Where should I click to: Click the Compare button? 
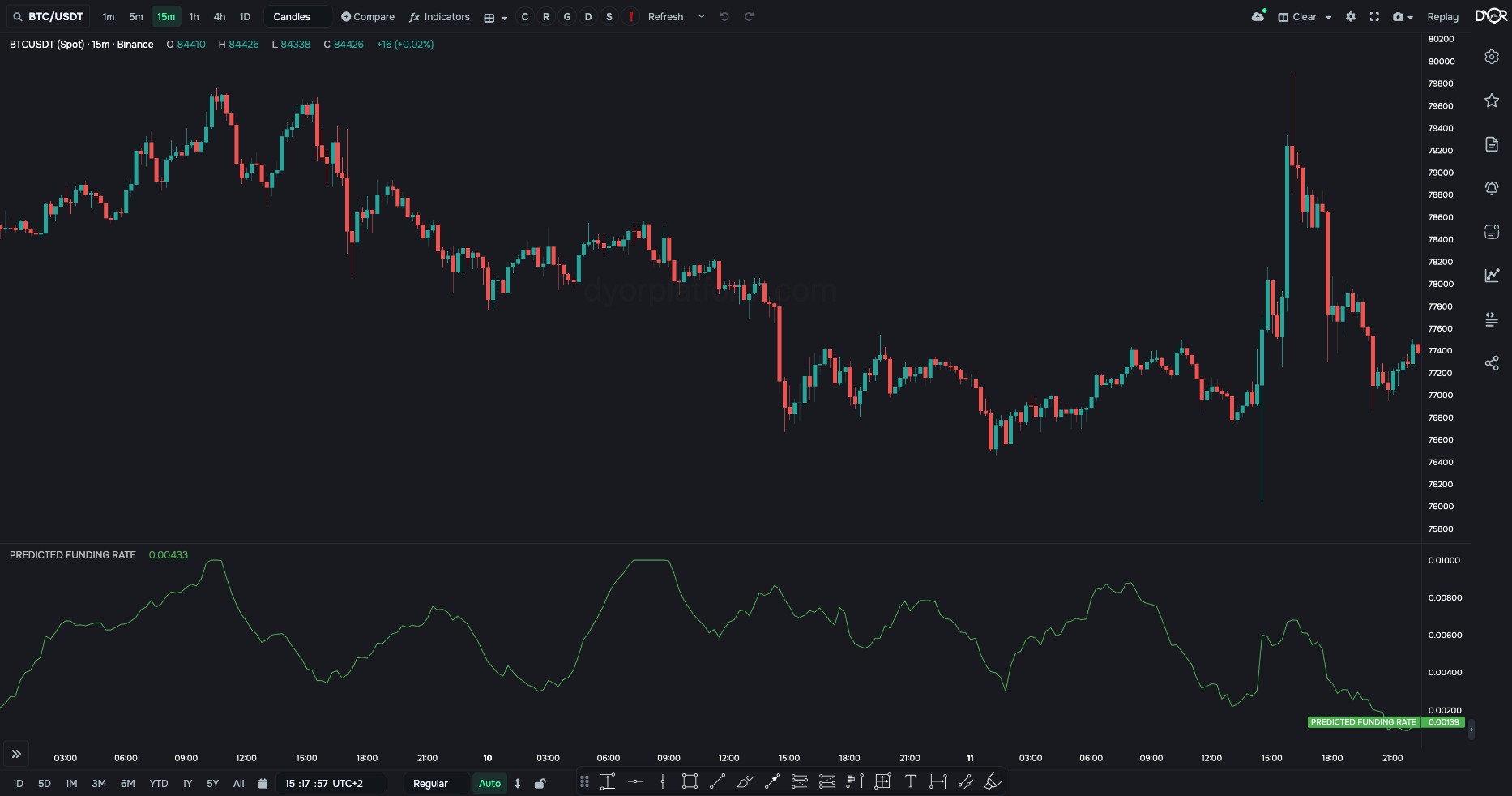[368, 17]
